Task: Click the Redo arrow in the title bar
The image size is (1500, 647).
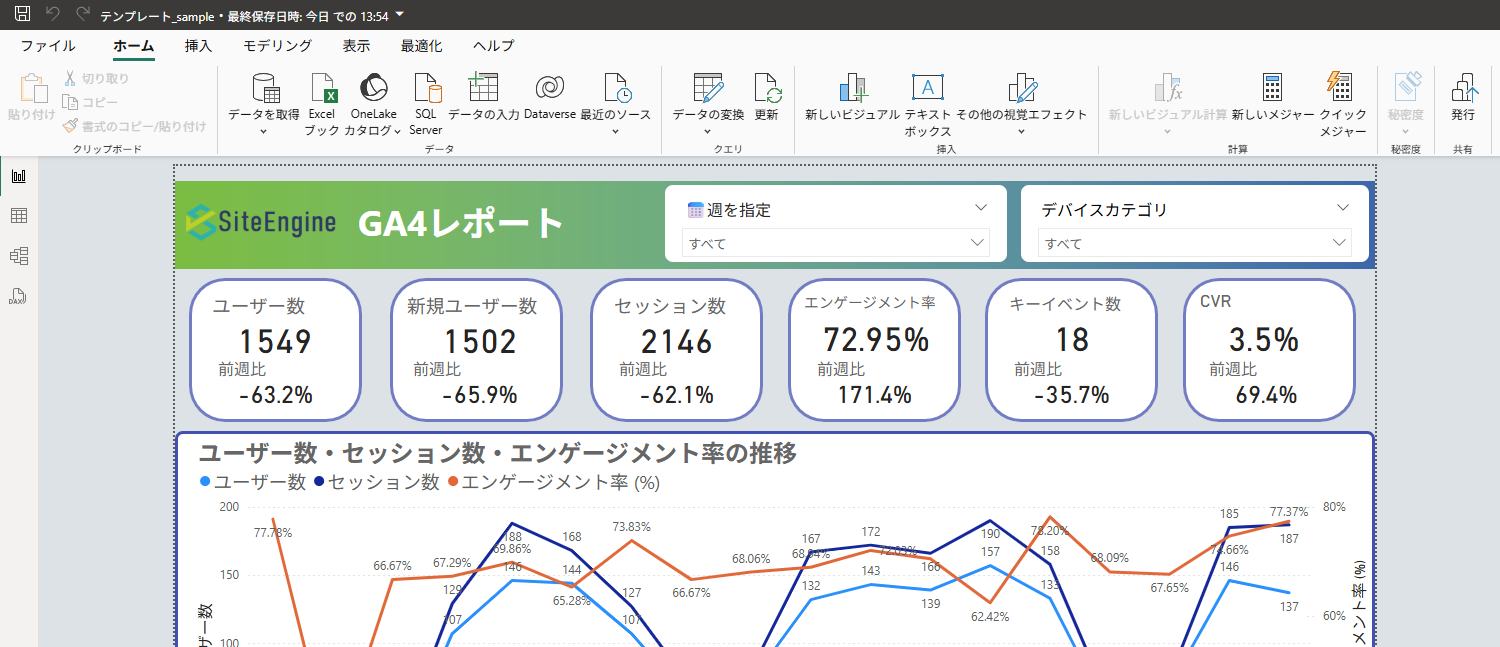Action: pyautogui.click(x=83, y=15)
